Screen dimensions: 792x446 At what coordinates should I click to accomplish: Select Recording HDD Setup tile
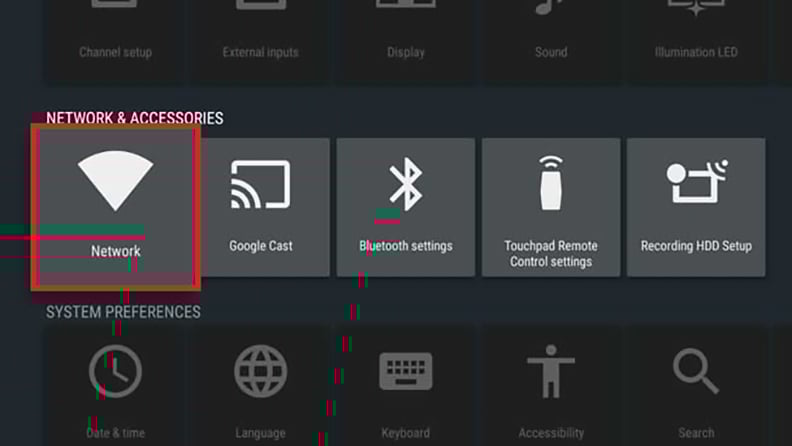(x=696, y=207)
